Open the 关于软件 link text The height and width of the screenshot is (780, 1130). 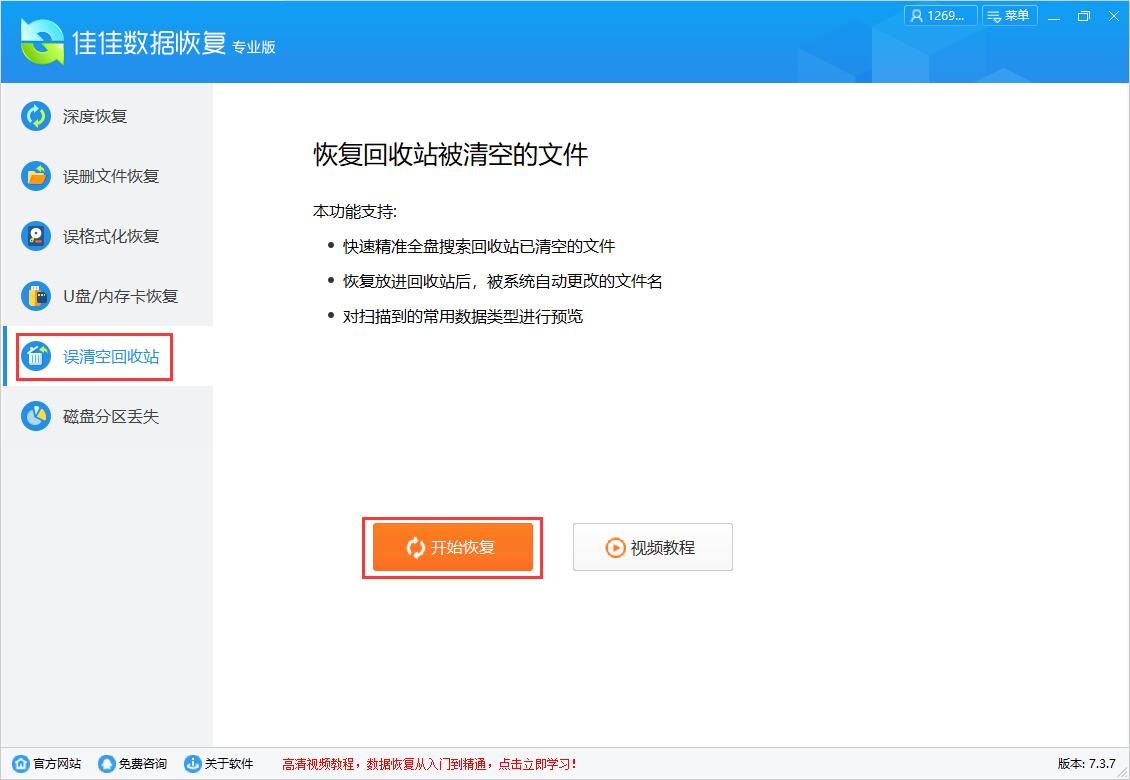tap(228, 763)
